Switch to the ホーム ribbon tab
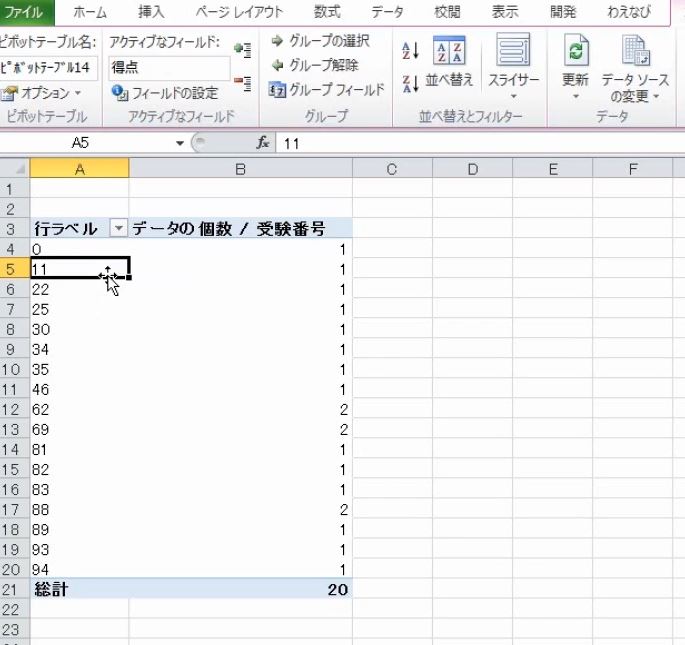The height and width of the screenshot is (645, 685). [90, 12]
